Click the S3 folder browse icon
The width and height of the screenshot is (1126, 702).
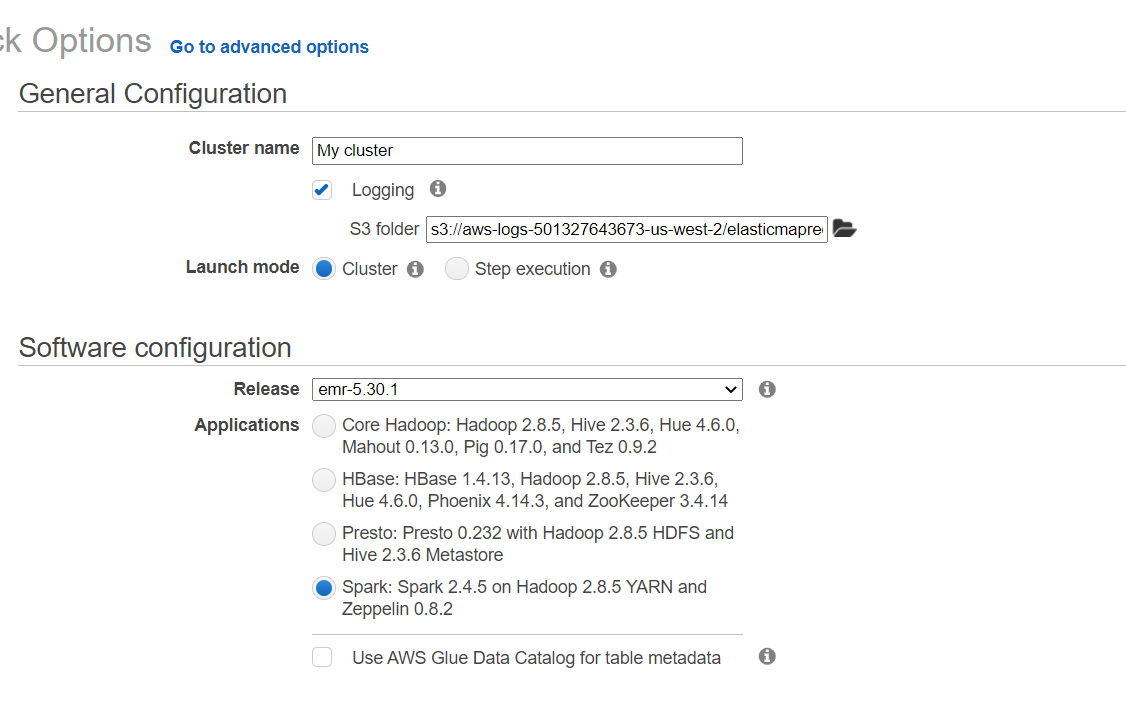844,229
